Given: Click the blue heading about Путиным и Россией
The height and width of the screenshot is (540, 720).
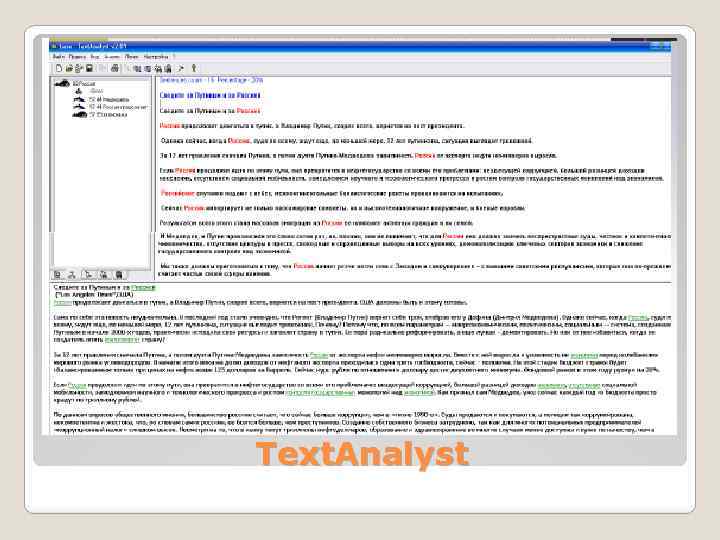Looking at the screenshot, I should click(x=210, y=95).
